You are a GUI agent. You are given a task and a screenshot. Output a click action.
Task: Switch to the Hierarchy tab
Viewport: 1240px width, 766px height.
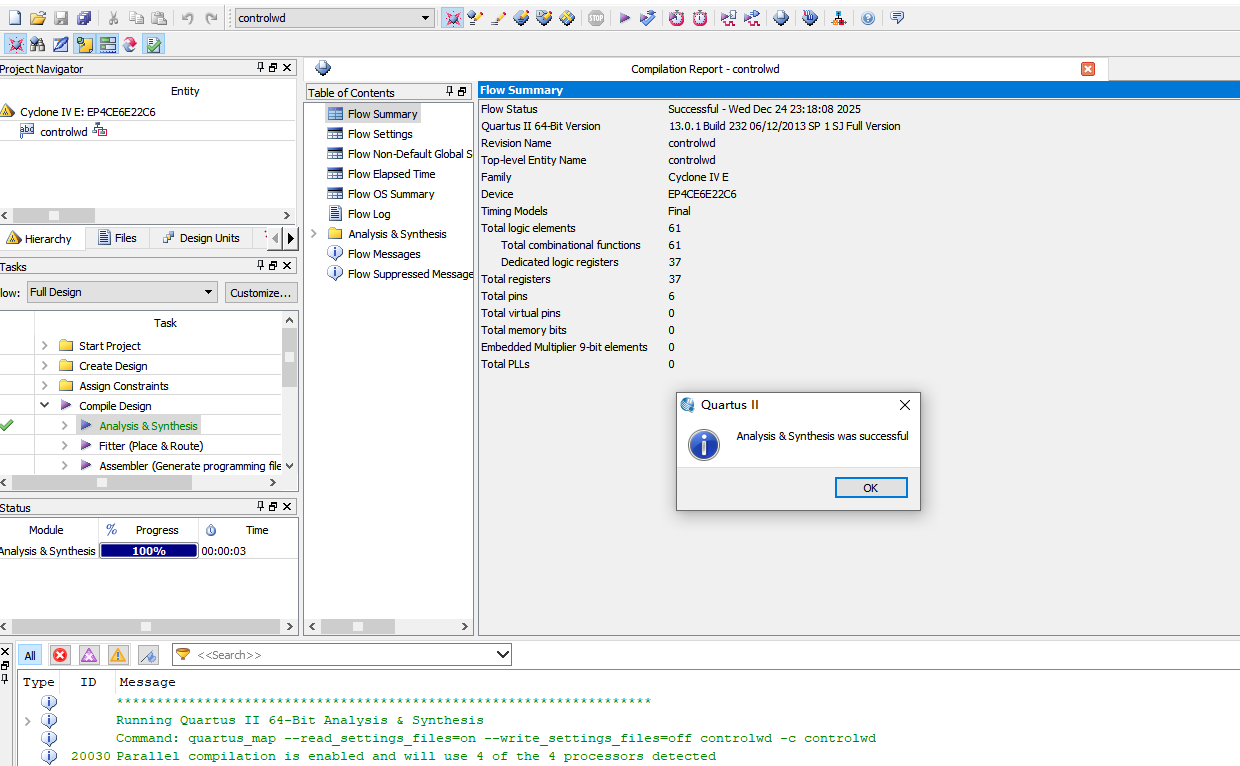[x=40, y=238]
